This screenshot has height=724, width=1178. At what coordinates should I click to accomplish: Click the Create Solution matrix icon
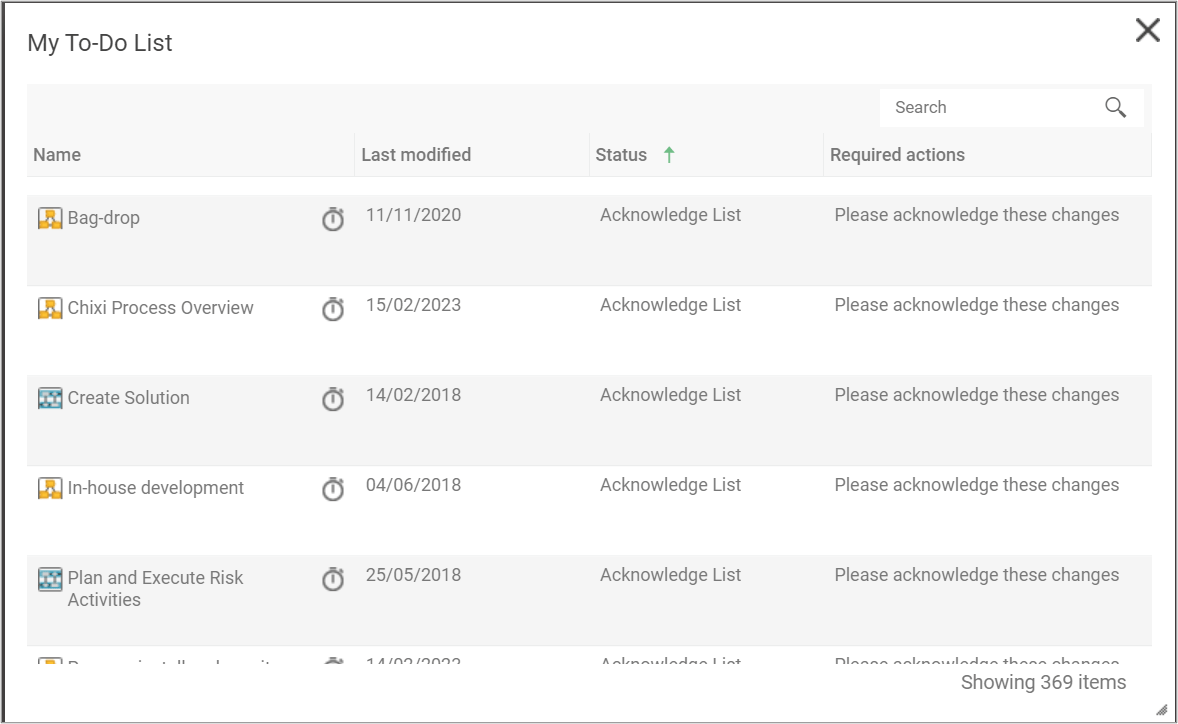point(50,398)
